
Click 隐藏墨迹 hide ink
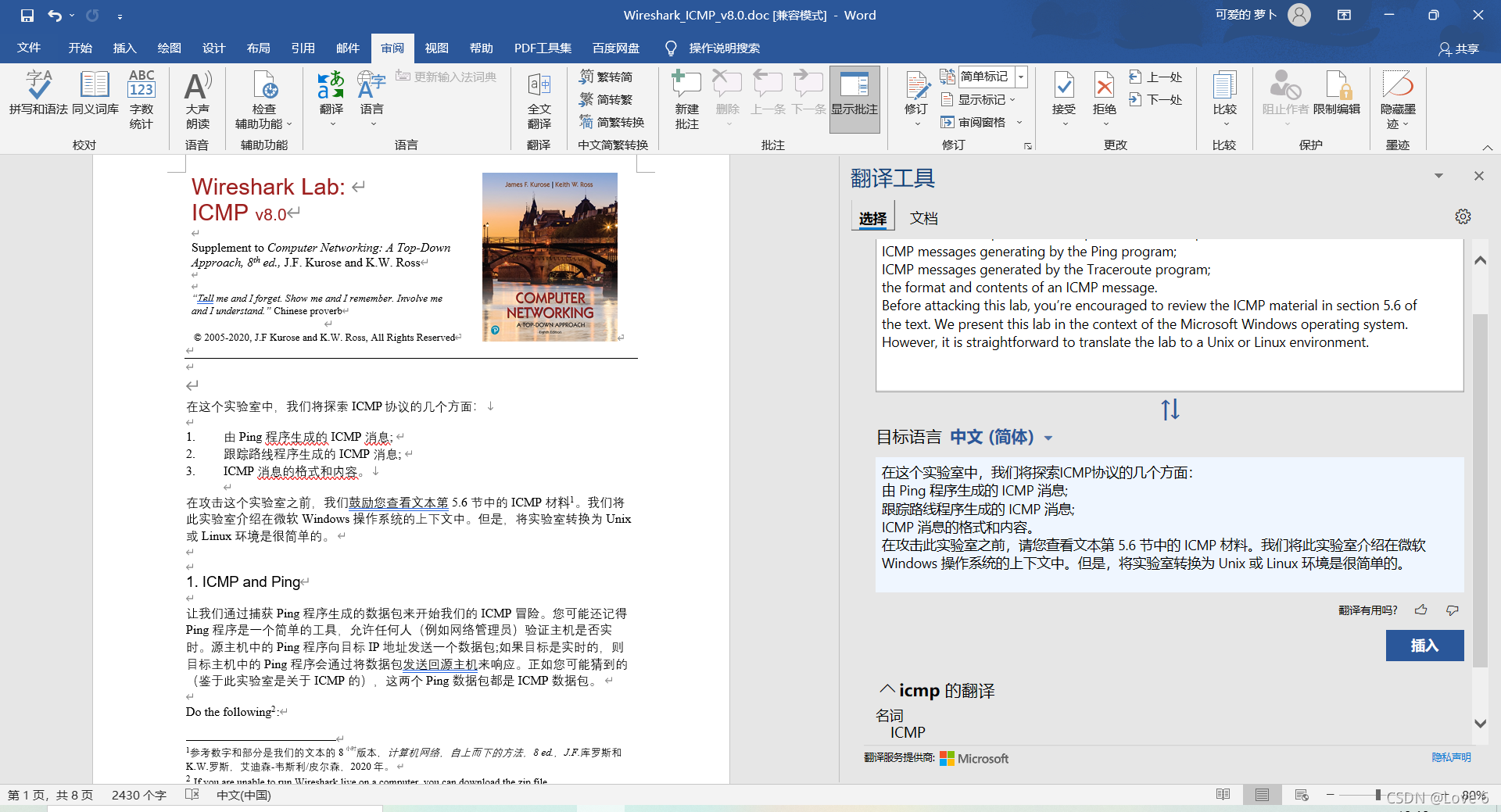click(x=1398, y=99)
